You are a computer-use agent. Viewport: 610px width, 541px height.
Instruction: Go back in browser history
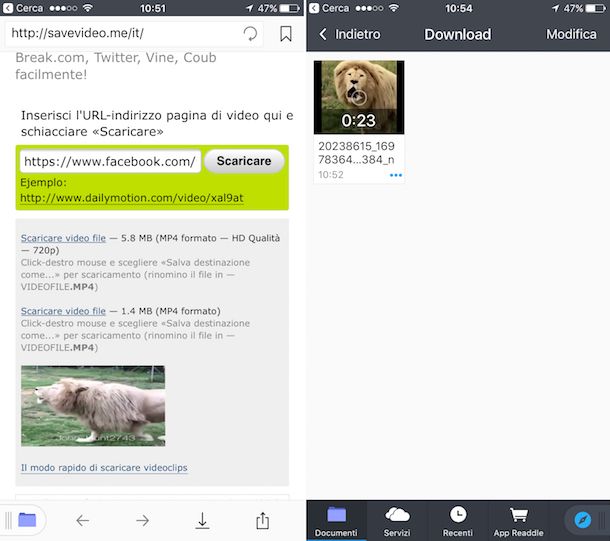[82, 520]
